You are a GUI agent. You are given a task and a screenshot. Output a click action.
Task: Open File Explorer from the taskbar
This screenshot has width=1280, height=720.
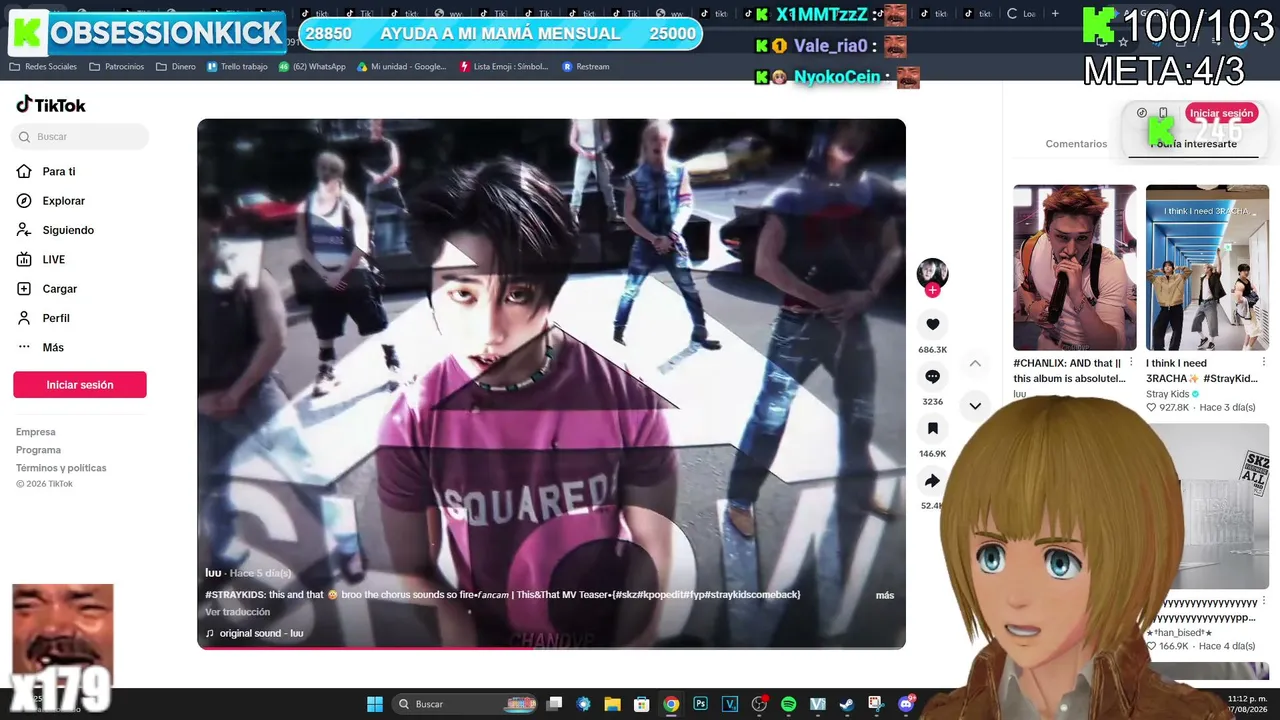(x=613, y=704)
